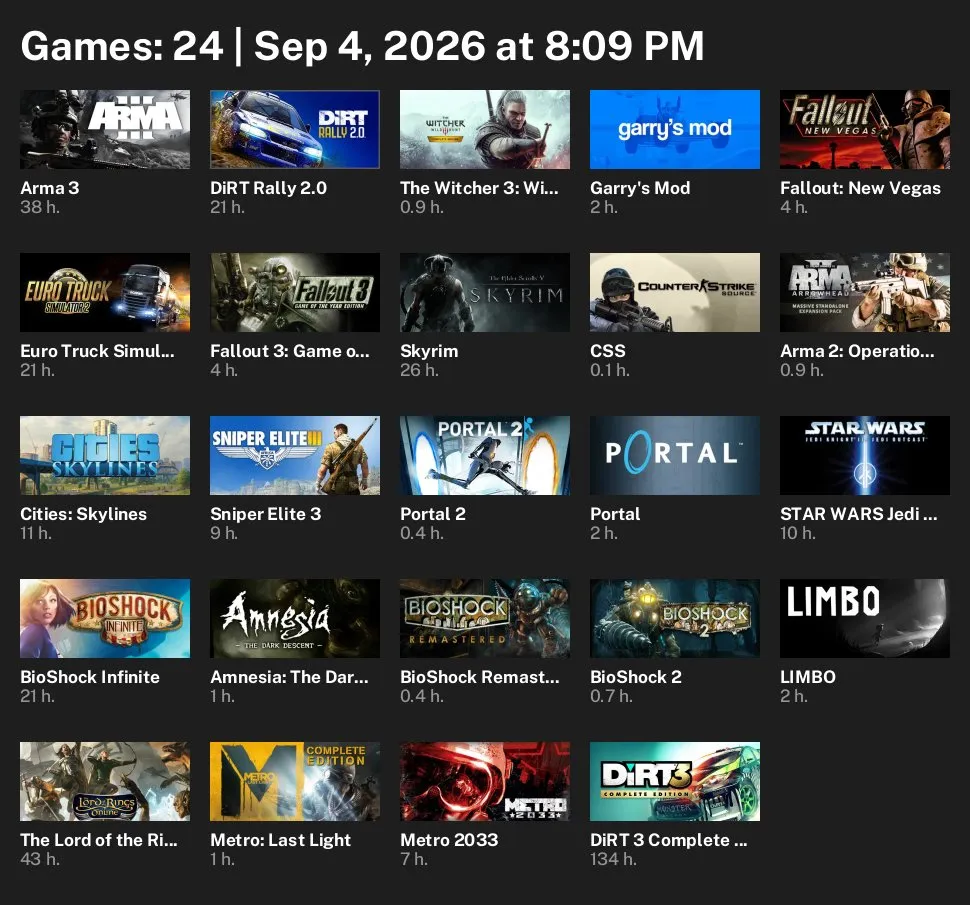Select the Cities: Skylines cover image
This screenshot has height=905, width=970.
(105, 455)
